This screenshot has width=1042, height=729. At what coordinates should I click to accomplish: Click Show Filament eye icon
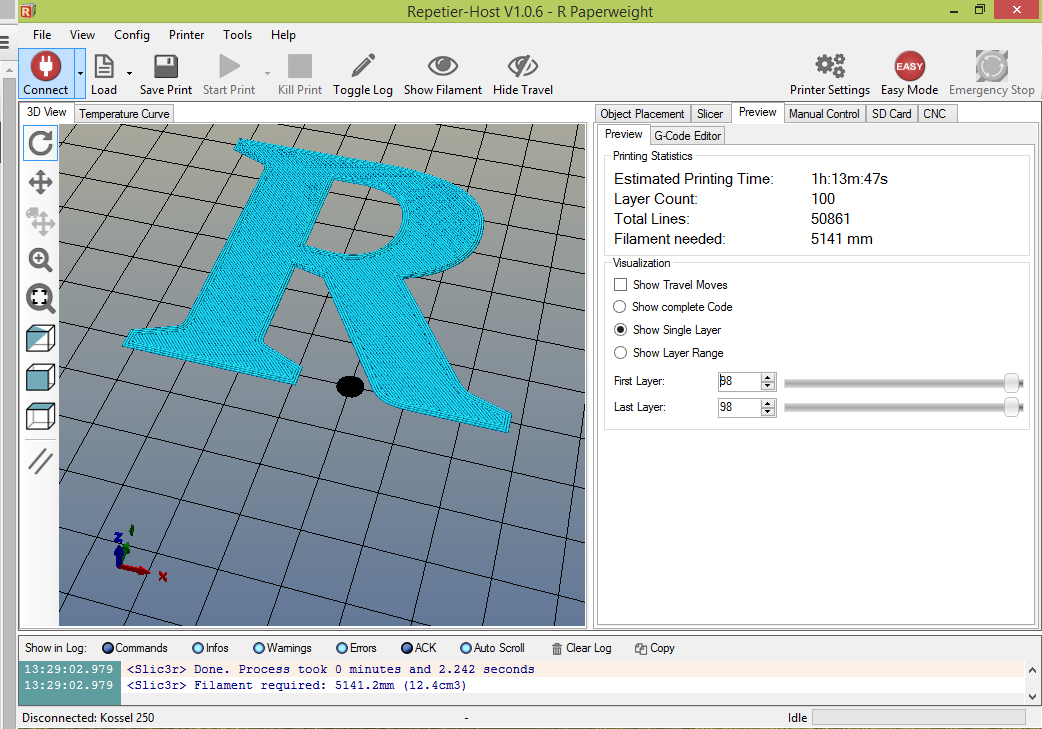pos(443,66)
